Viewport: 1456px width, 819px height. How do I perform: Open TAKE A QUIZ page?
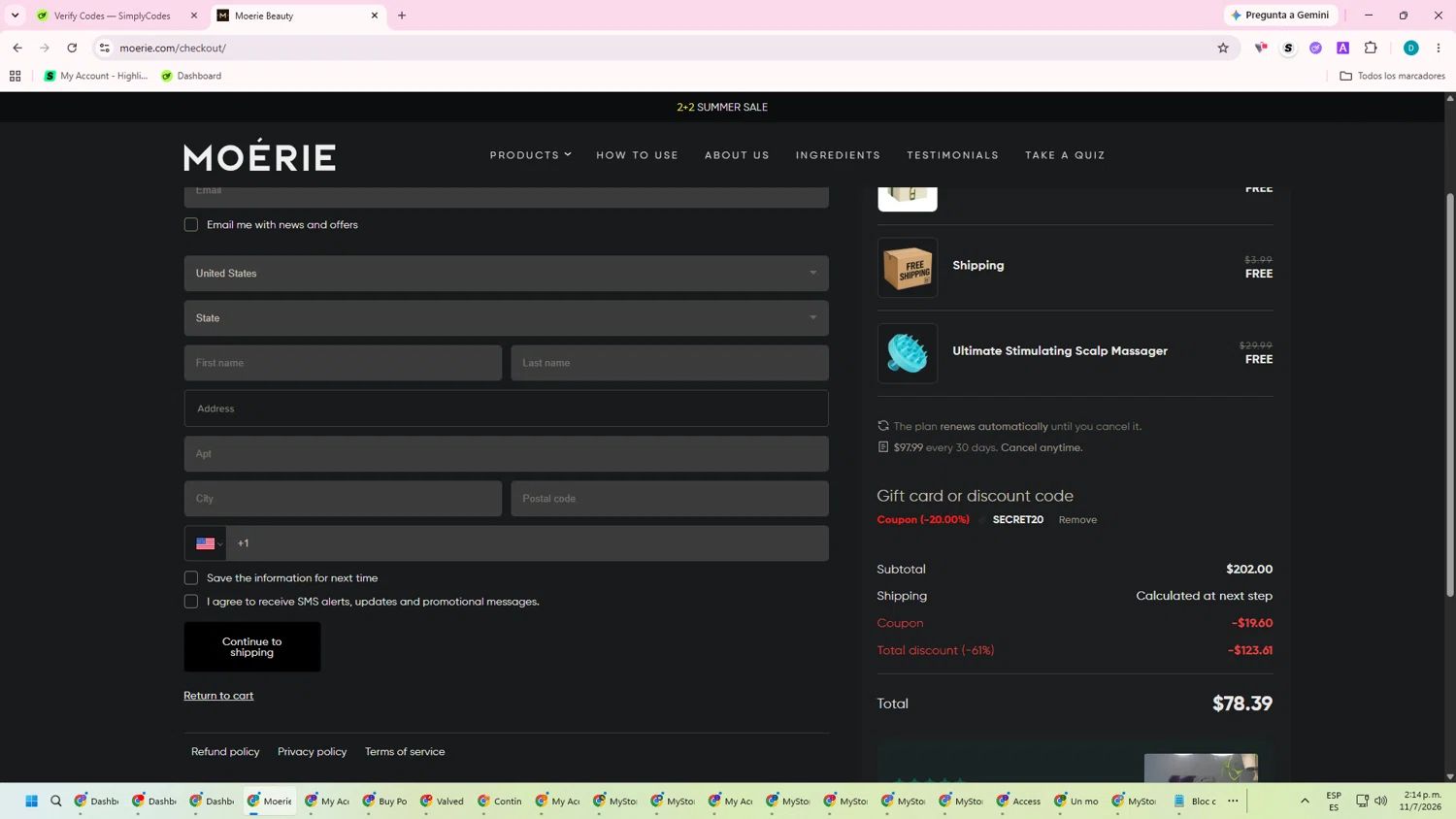pyautogui.click(x=1065, y=155)
